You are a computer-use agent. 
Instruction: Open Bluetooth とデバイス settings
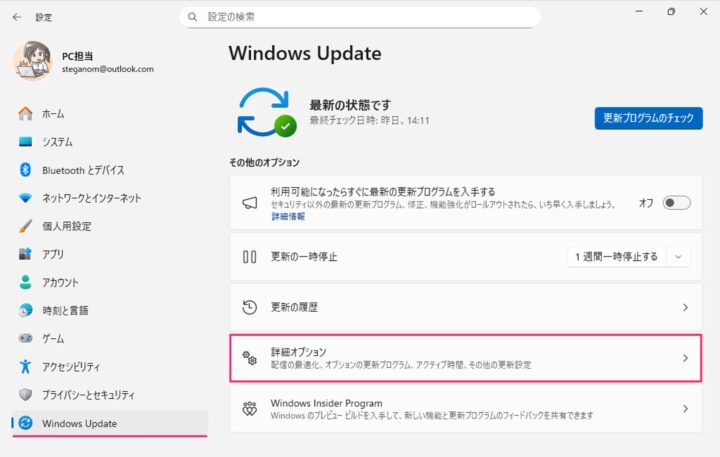click(x=83, y=170)
